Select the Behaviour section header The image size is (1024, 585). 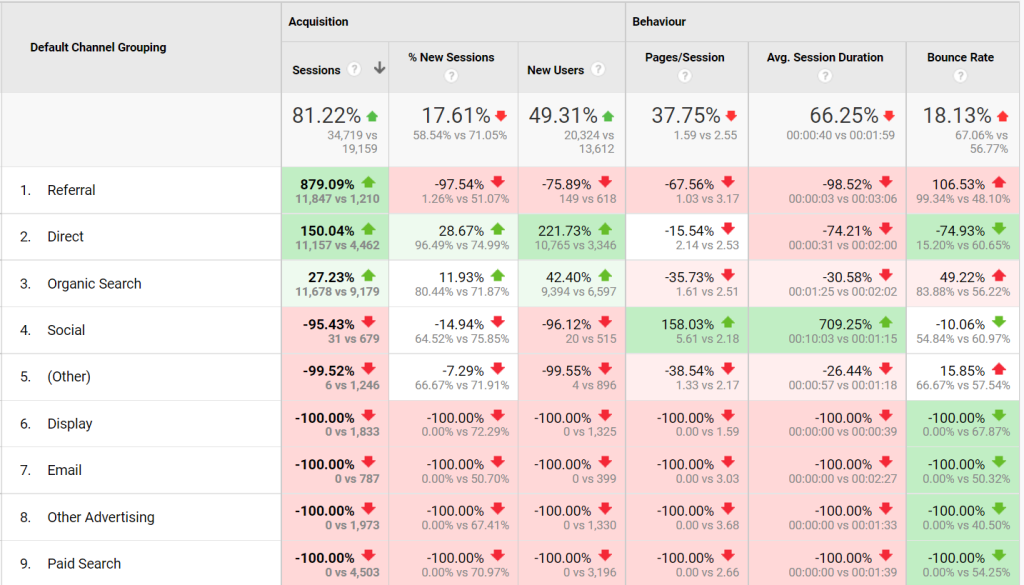(655, 21)
